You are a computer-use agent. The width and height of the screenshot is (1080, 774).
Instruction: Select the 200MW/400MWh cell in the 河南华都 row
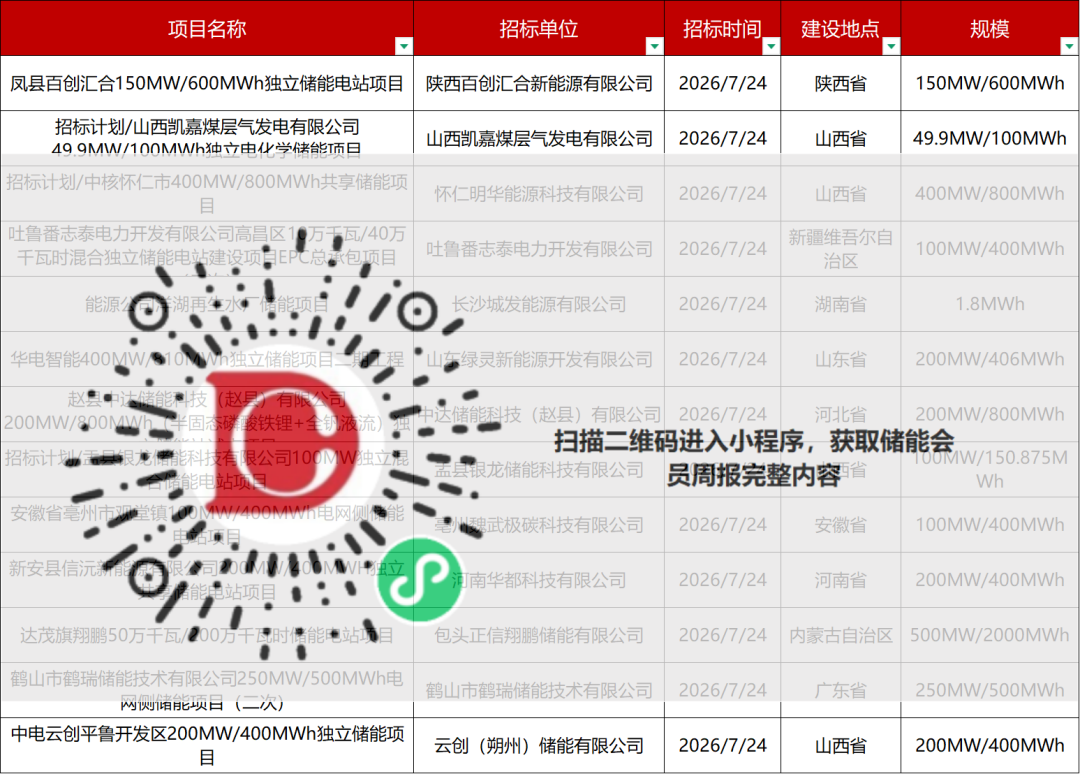[990, 580]
